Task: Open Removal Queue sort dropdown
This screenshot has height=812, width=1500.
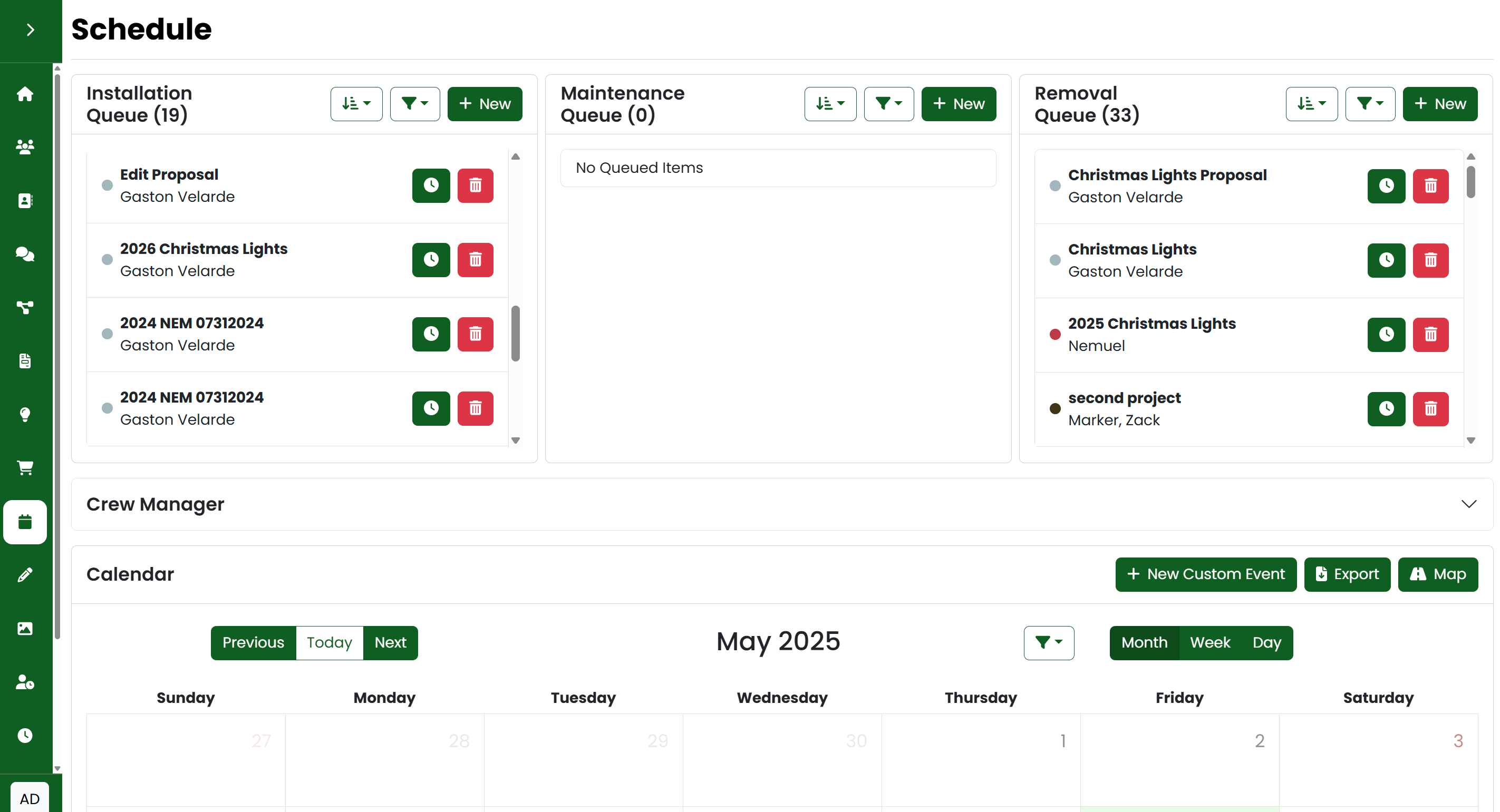Action: 1311,104
